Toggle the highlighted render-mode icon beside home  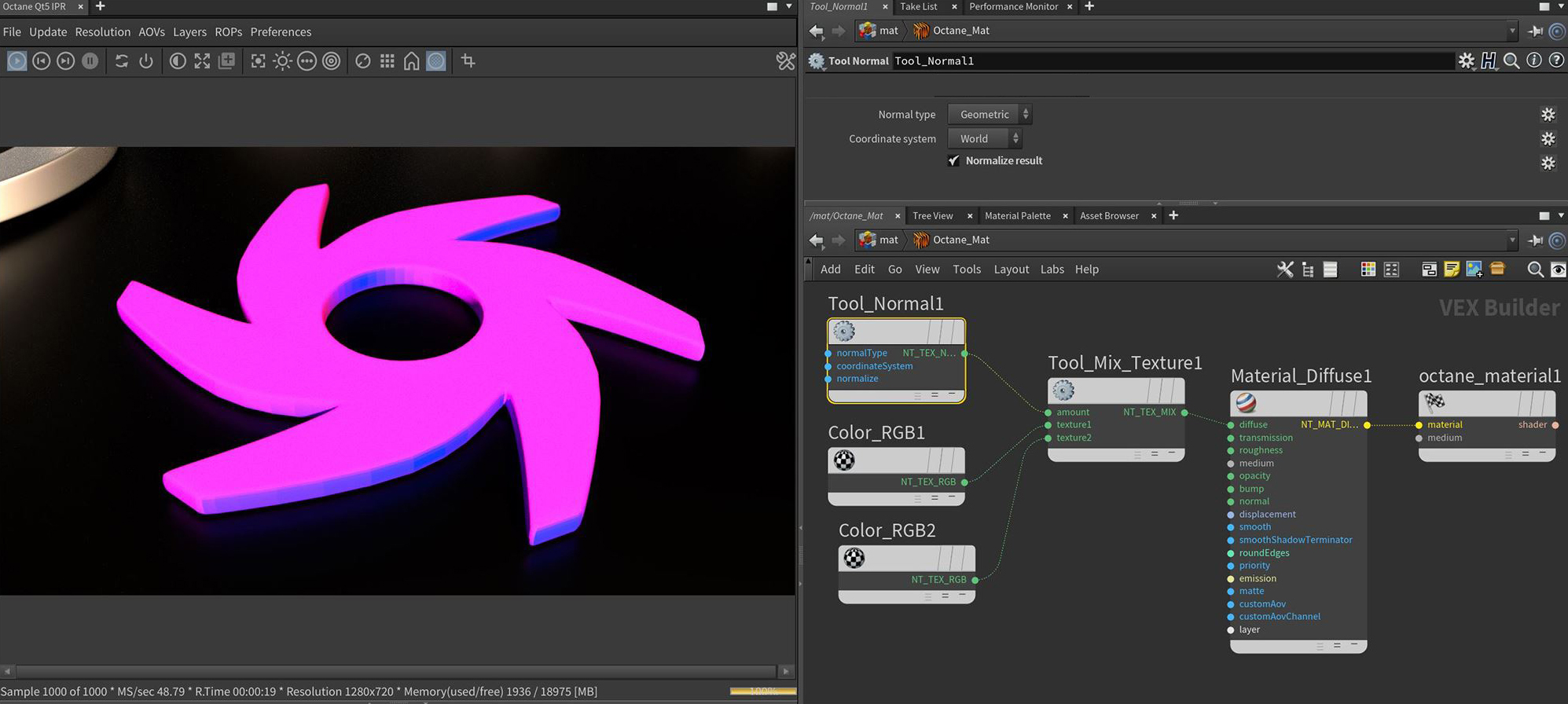point(436,61)
